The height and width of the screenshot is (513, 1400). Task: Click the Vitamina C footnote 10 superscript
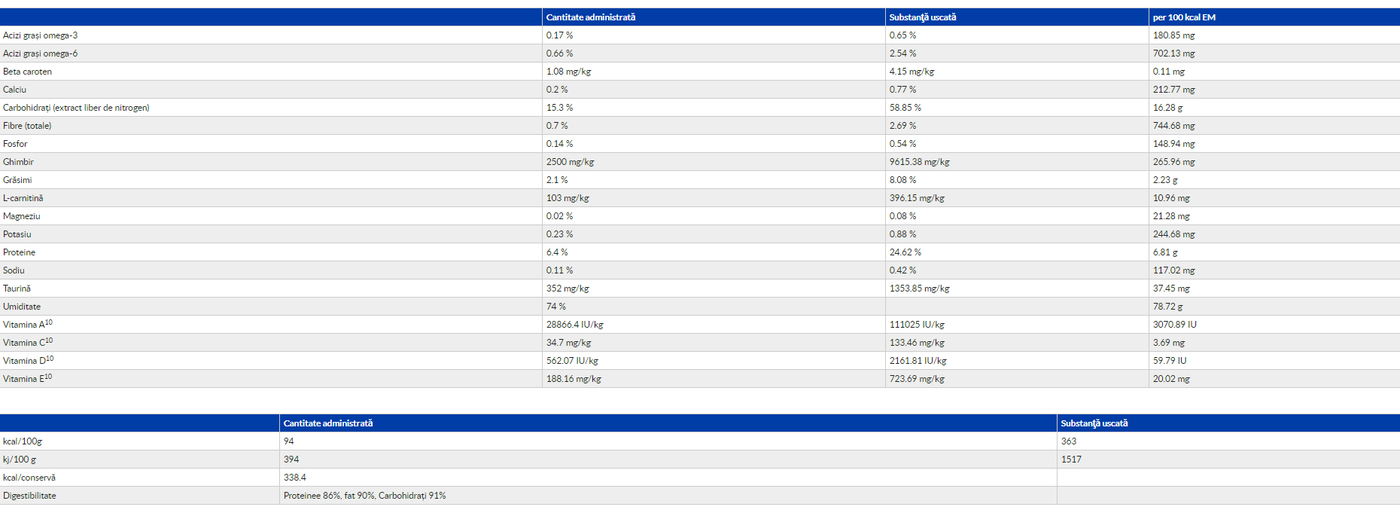[x=49, y=340]
